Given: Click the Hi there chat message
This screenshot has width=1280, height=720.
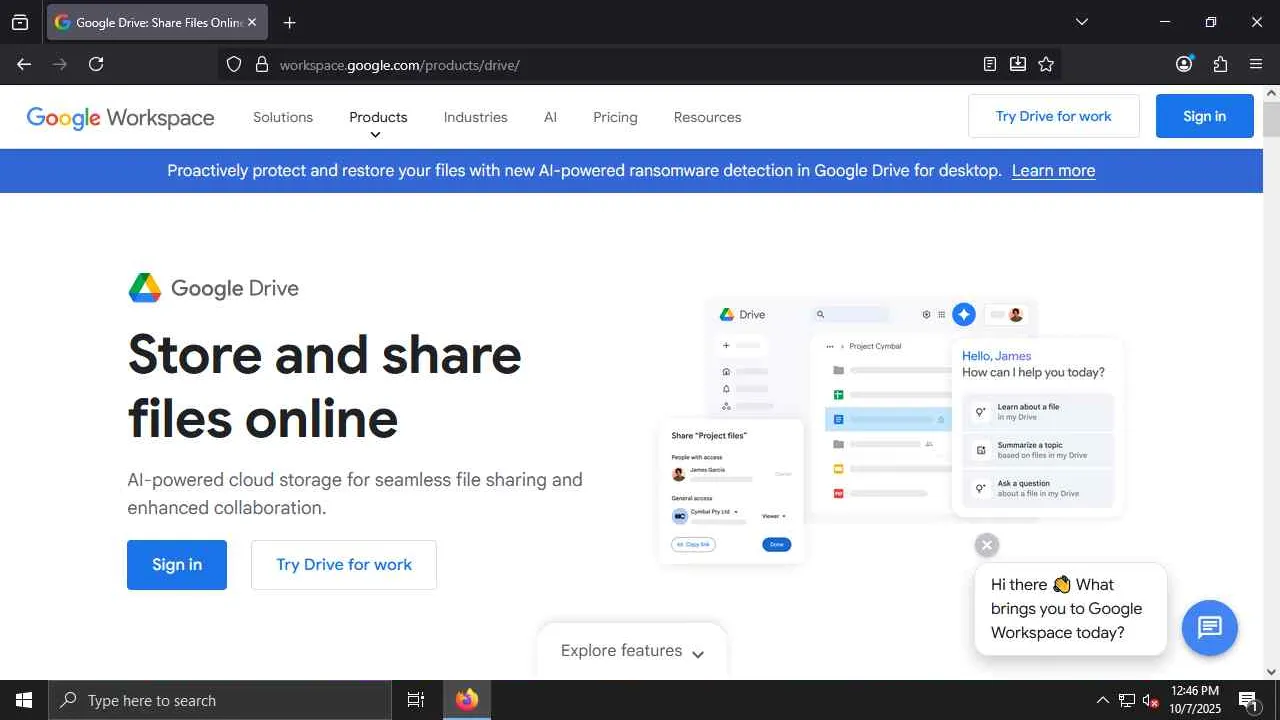Looking at the screenshot, I should (x=1070, y=609).
